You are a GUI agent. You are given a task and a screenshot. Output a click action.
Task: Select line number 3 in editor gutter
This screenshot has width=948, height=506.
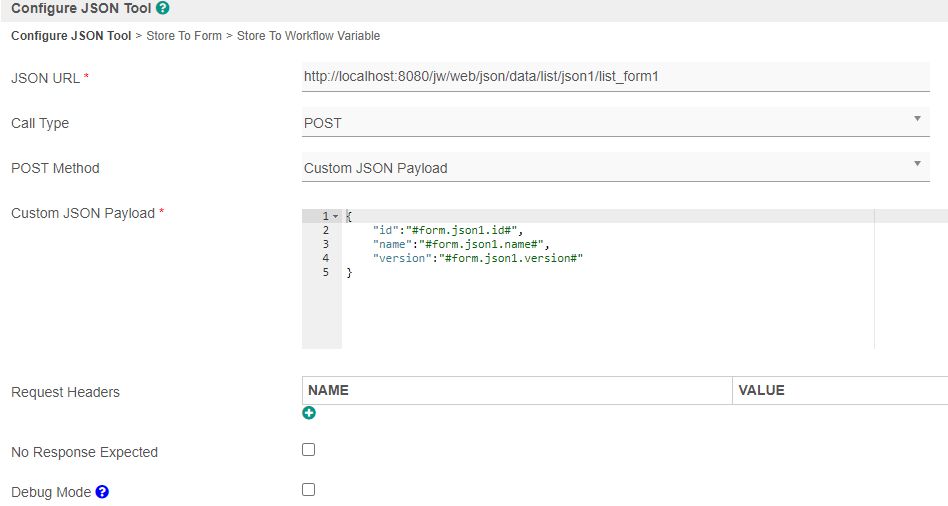326,244
